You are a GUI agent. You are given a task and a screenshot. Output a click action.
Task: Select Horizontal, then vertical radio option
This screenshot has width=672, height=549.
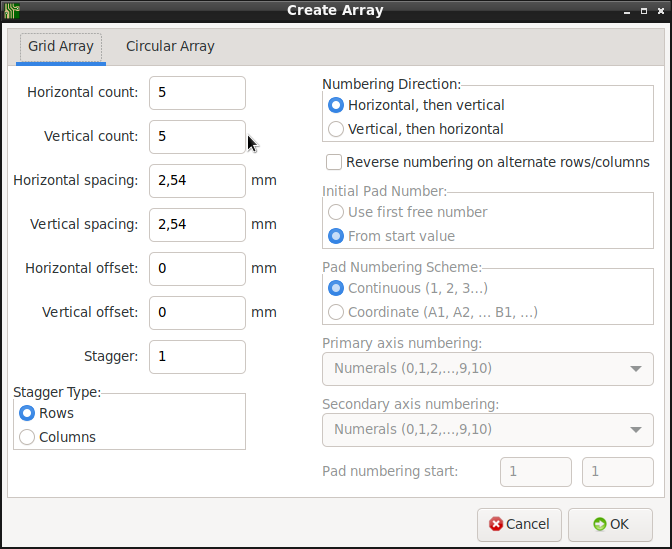pyautogui.click(x=416, y=105)
